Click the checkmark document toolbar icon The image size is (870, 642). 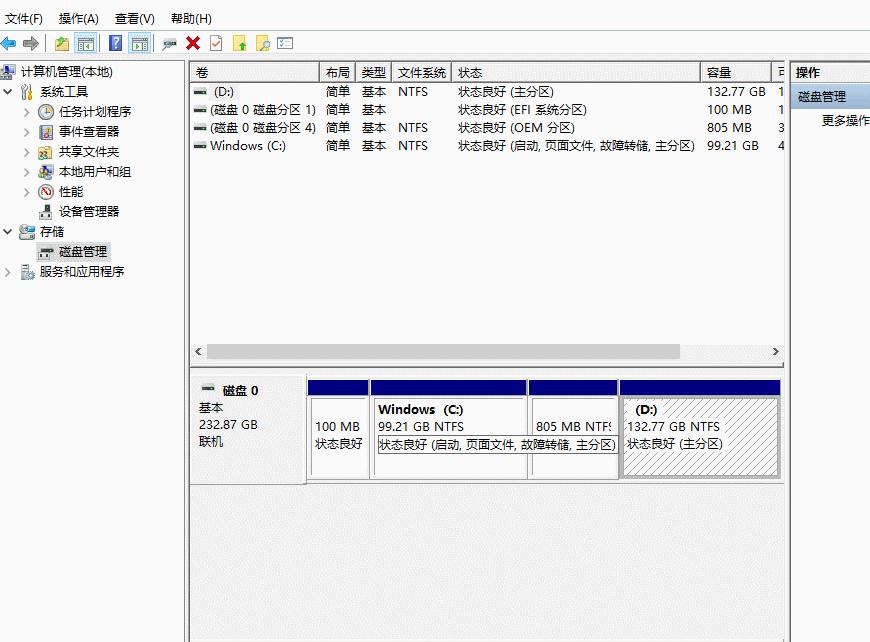tap(216, 43)
